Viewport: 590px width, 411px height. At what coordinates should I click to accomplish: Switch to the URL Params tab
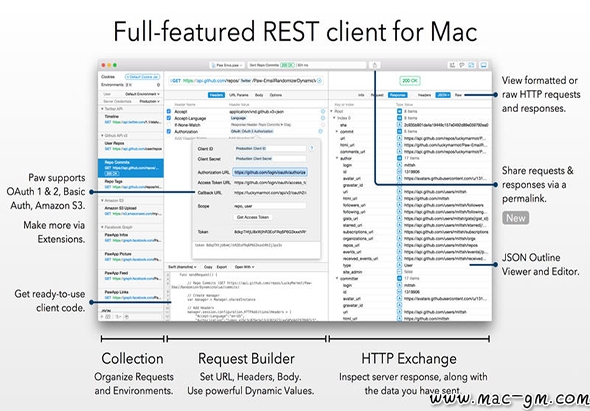tap(239, 95)
